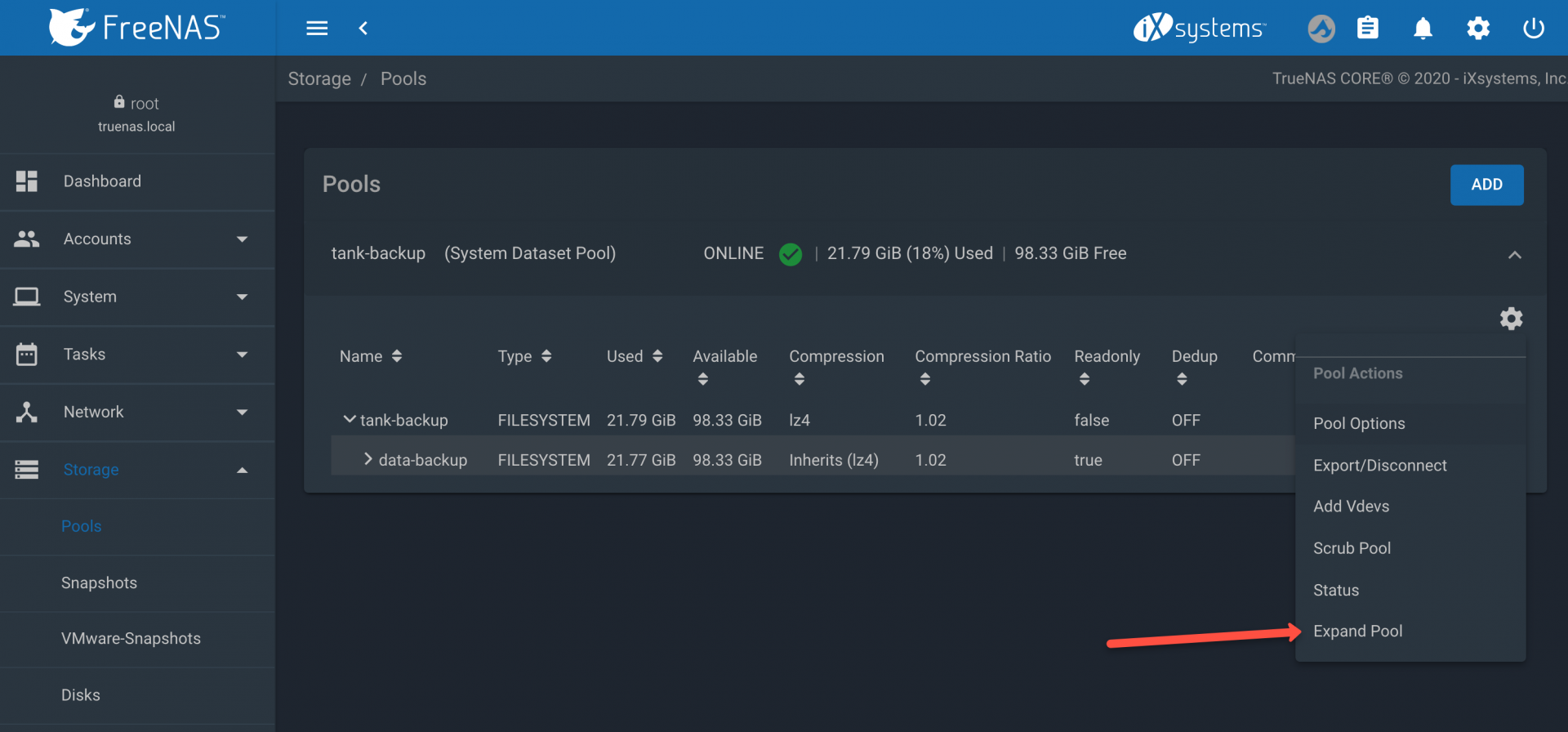Viewport: 1568px width, 732px height.
Task: Click the FreeNAS logo
Action: [136, 28]
